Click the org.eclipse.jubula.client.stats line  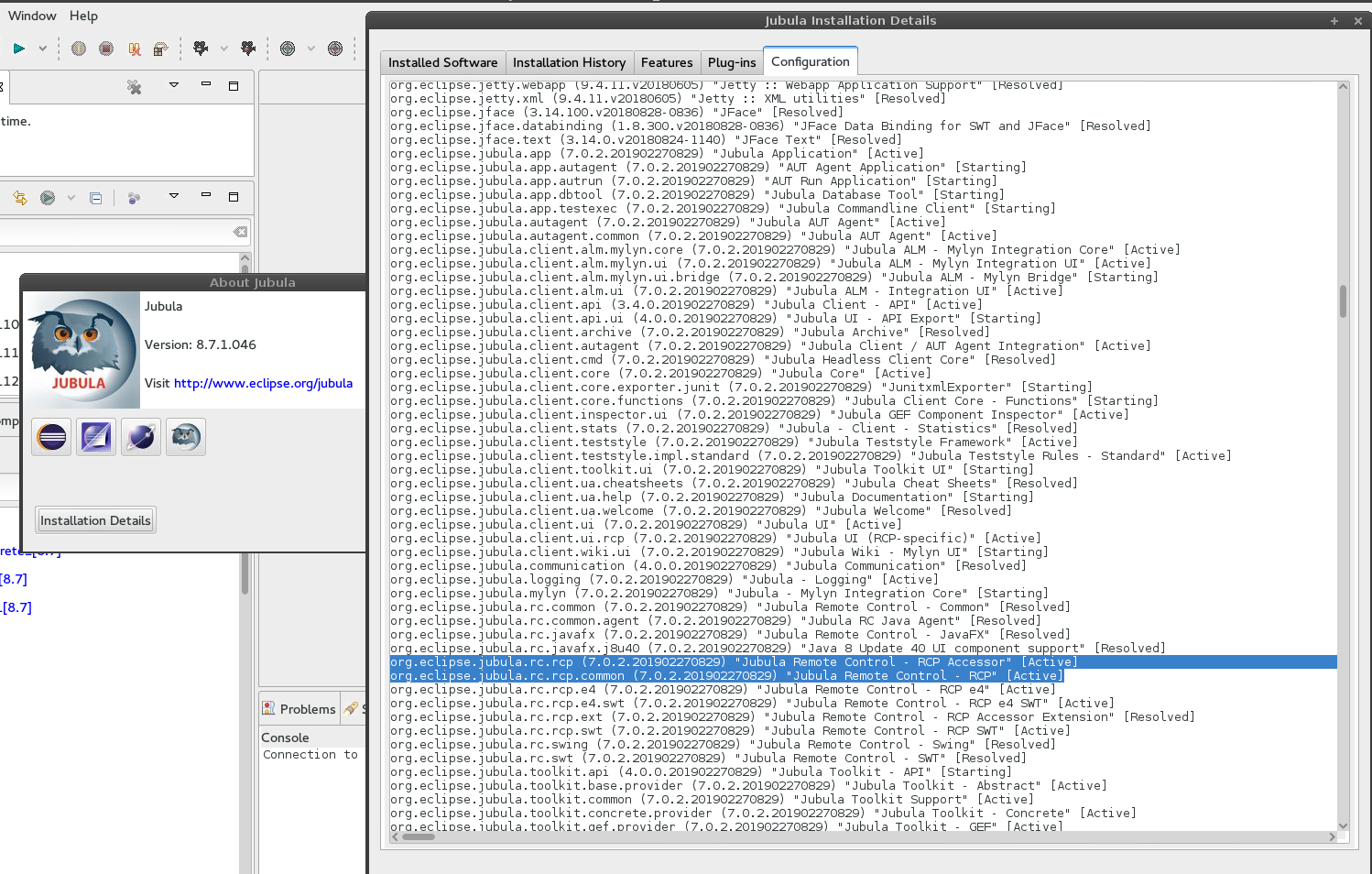tap(734, 429)
